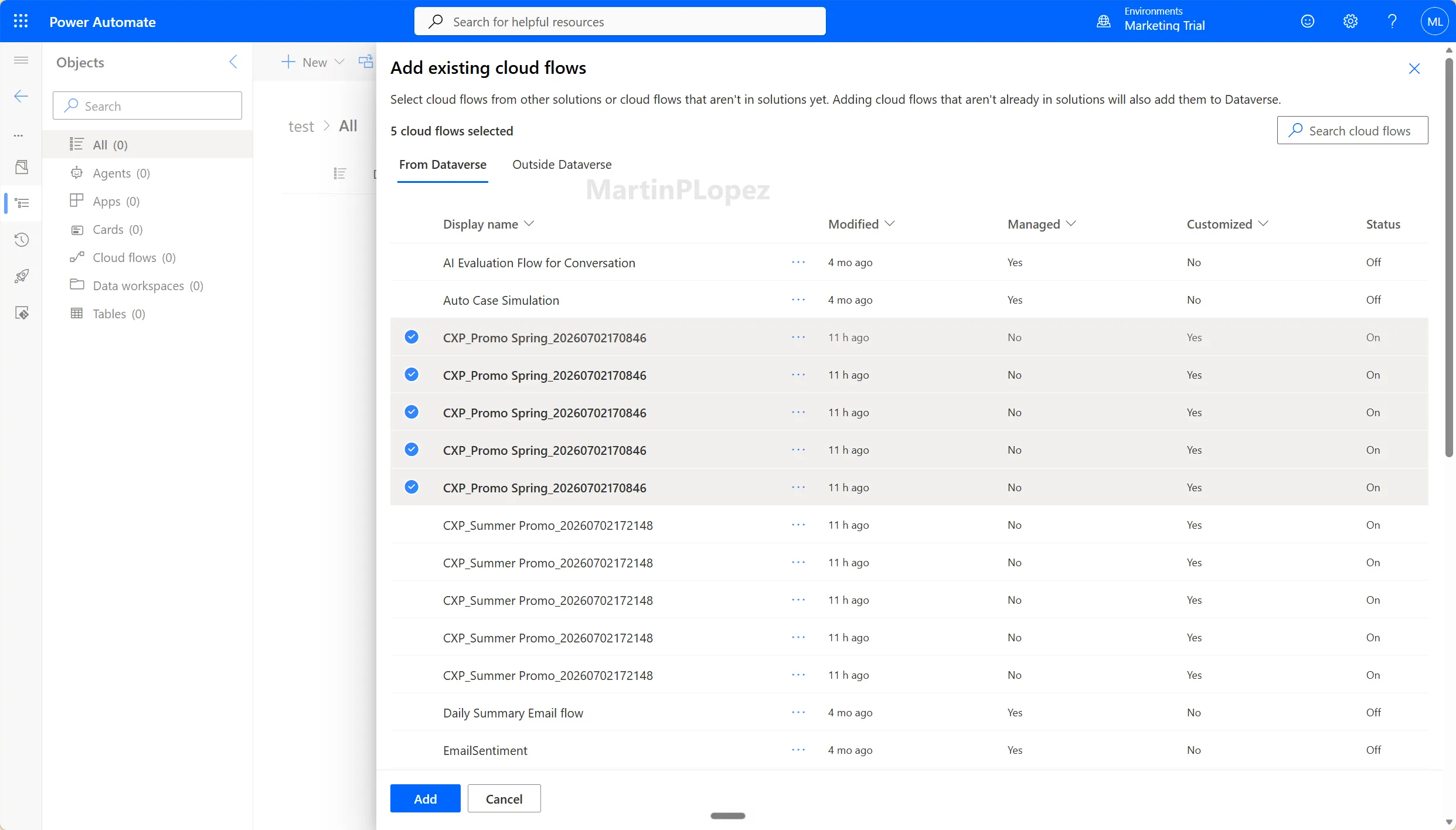Open the ML account avatar

click(1434, 21)
